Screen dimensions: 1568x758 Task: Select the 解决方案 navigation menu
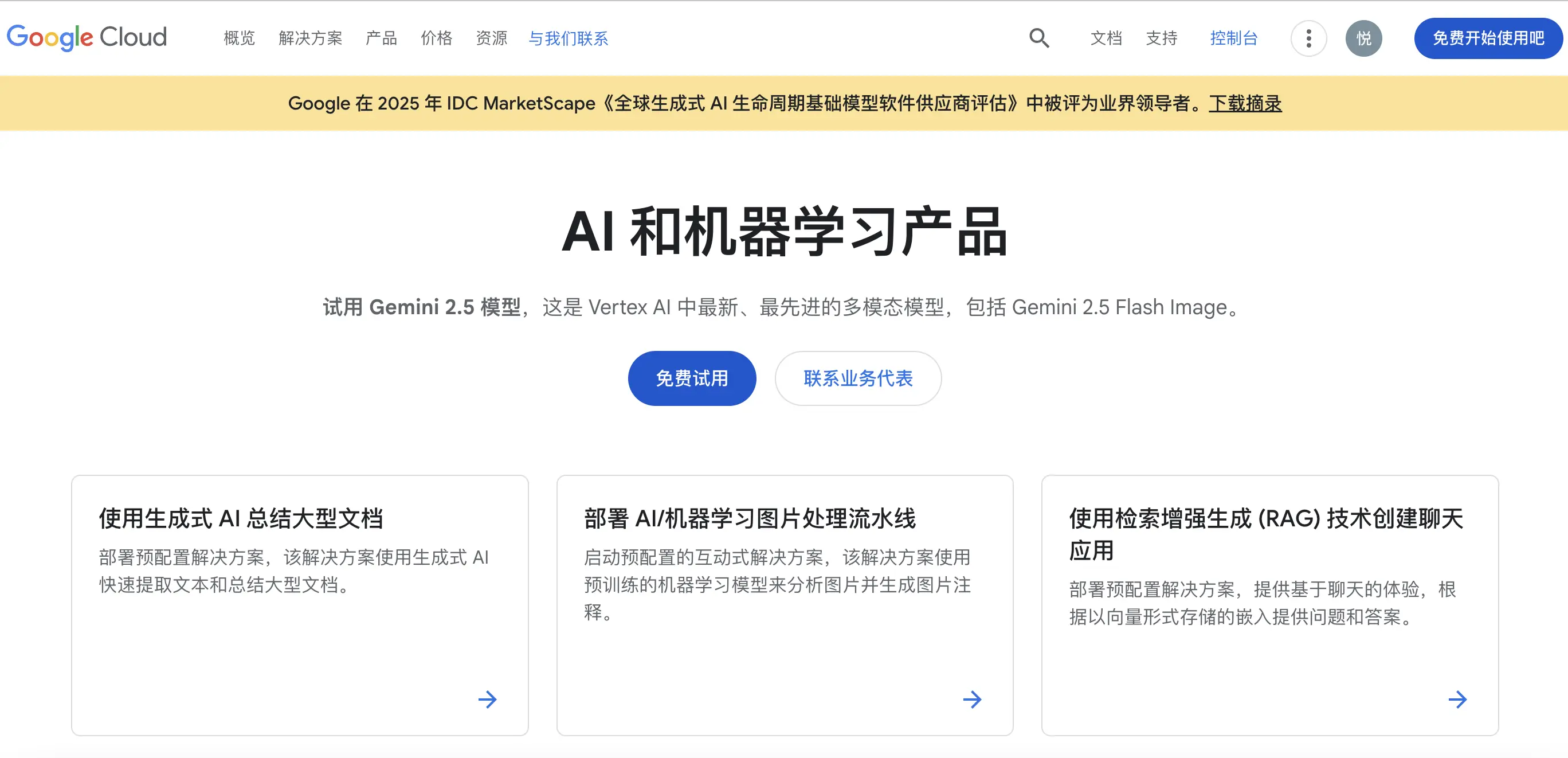click(311, 38)
